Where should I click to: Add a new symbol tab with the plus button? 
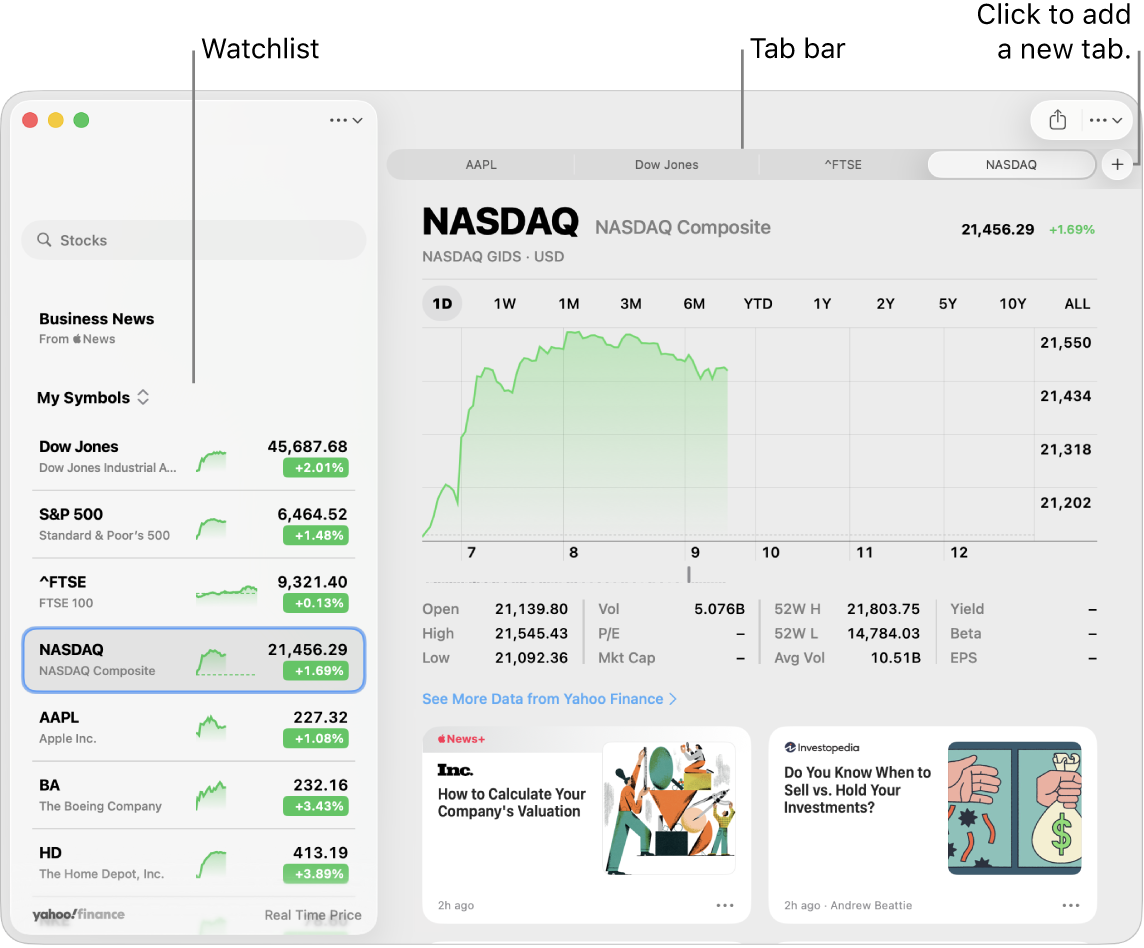click(1117, 164)
